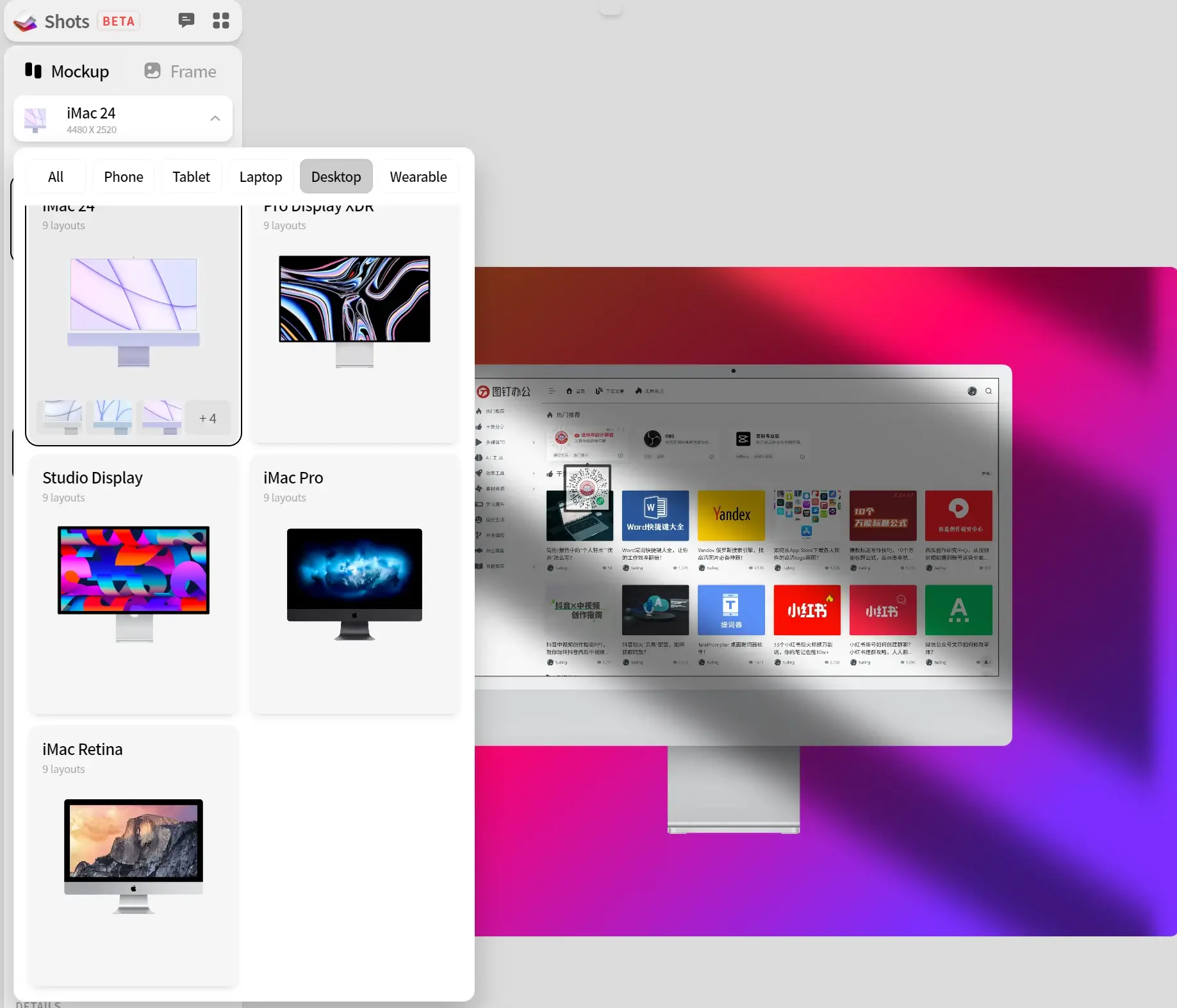This screenshot has height=1008, width=1177.
Task: Click the search icon in mockup screen
Action: click(x=989, y=391)
